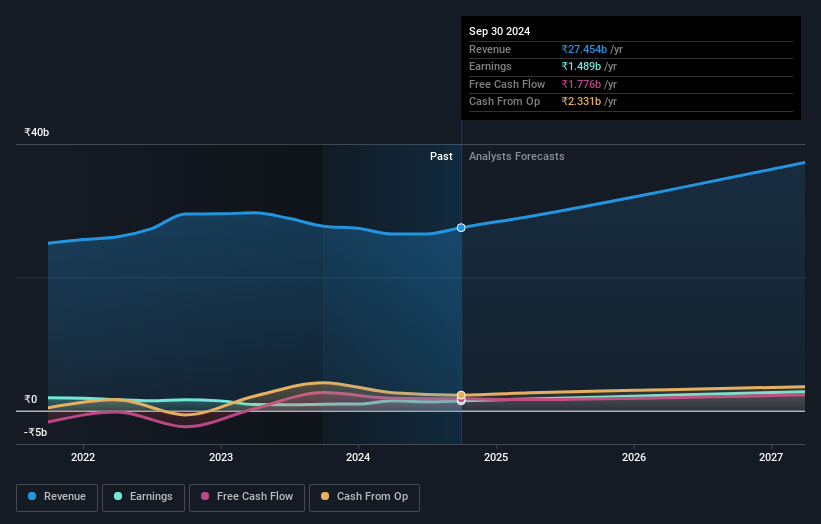Select the Revenue data point marker at Sep 2024
821x524 pixels.
point(461,228)
